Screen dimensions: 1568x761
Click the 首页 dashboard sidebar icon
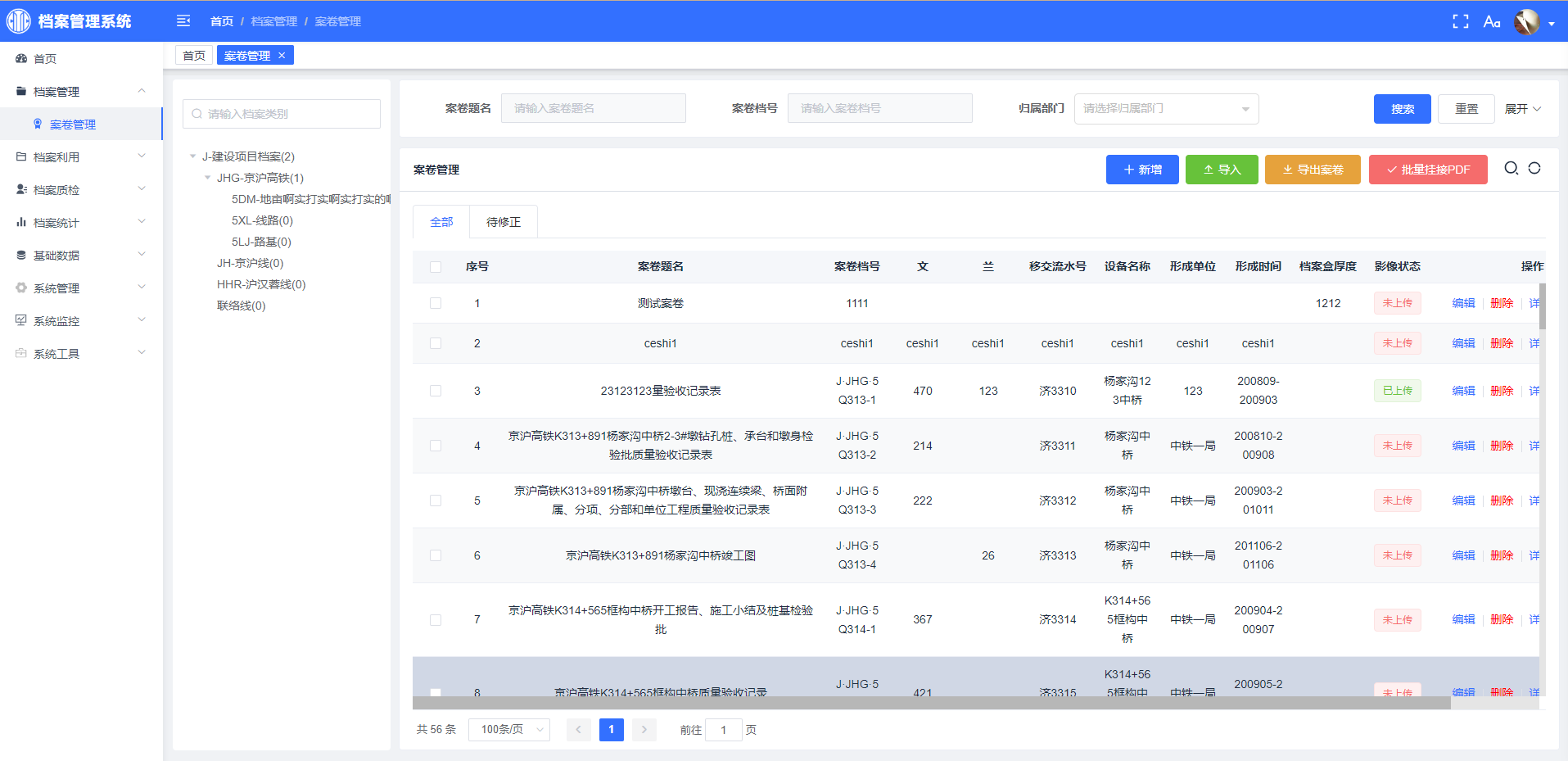(21, 58)
